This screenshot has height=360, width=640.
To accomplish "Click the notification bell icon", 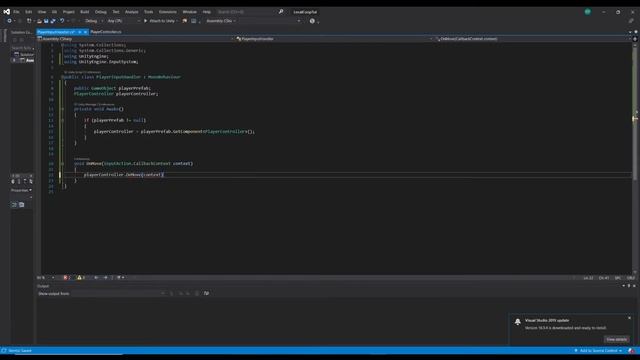I will [x=518, y=322].
